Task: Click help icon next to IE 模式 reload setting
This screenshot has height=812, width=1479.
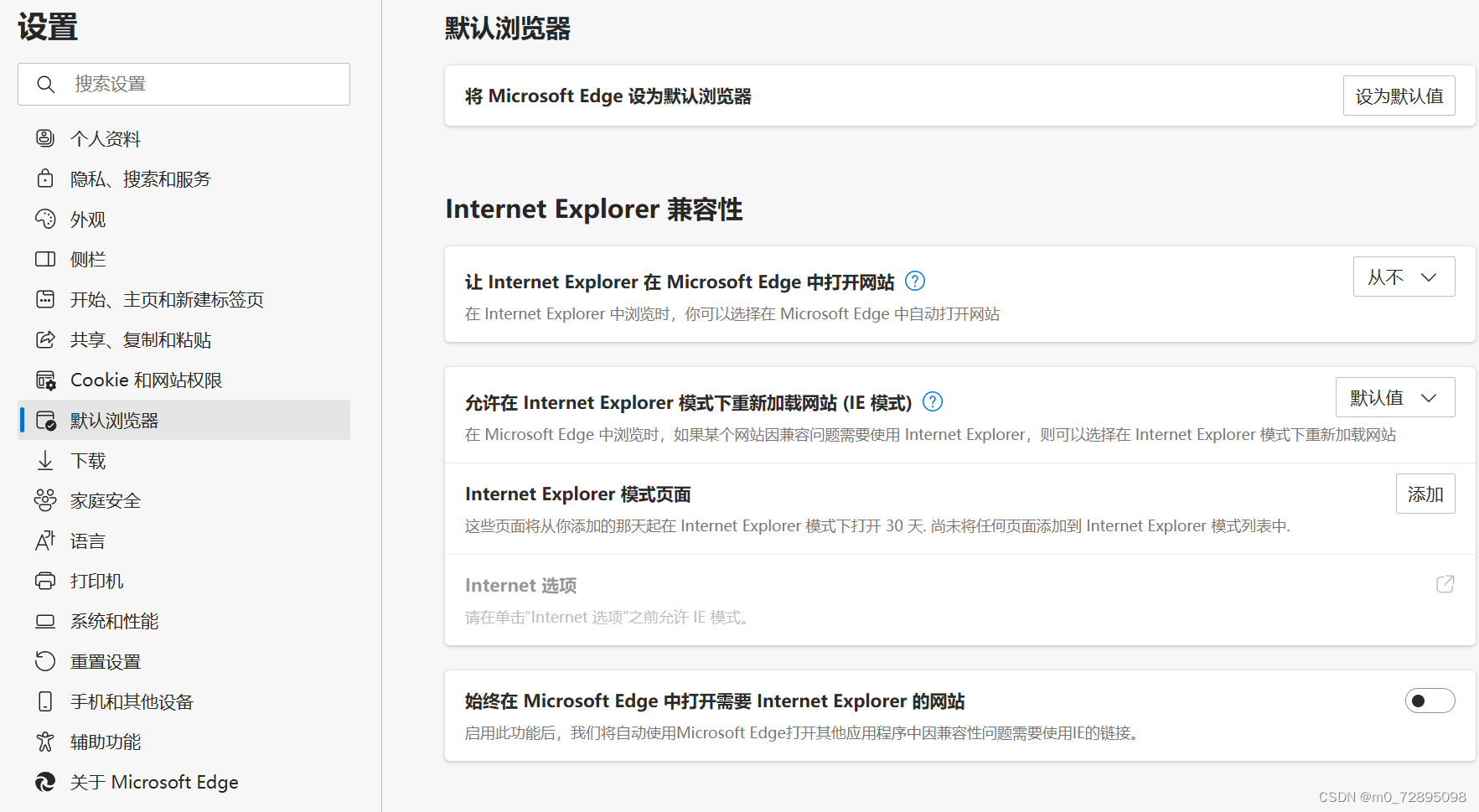Action: pyautogui.click(x=933, y=402)
